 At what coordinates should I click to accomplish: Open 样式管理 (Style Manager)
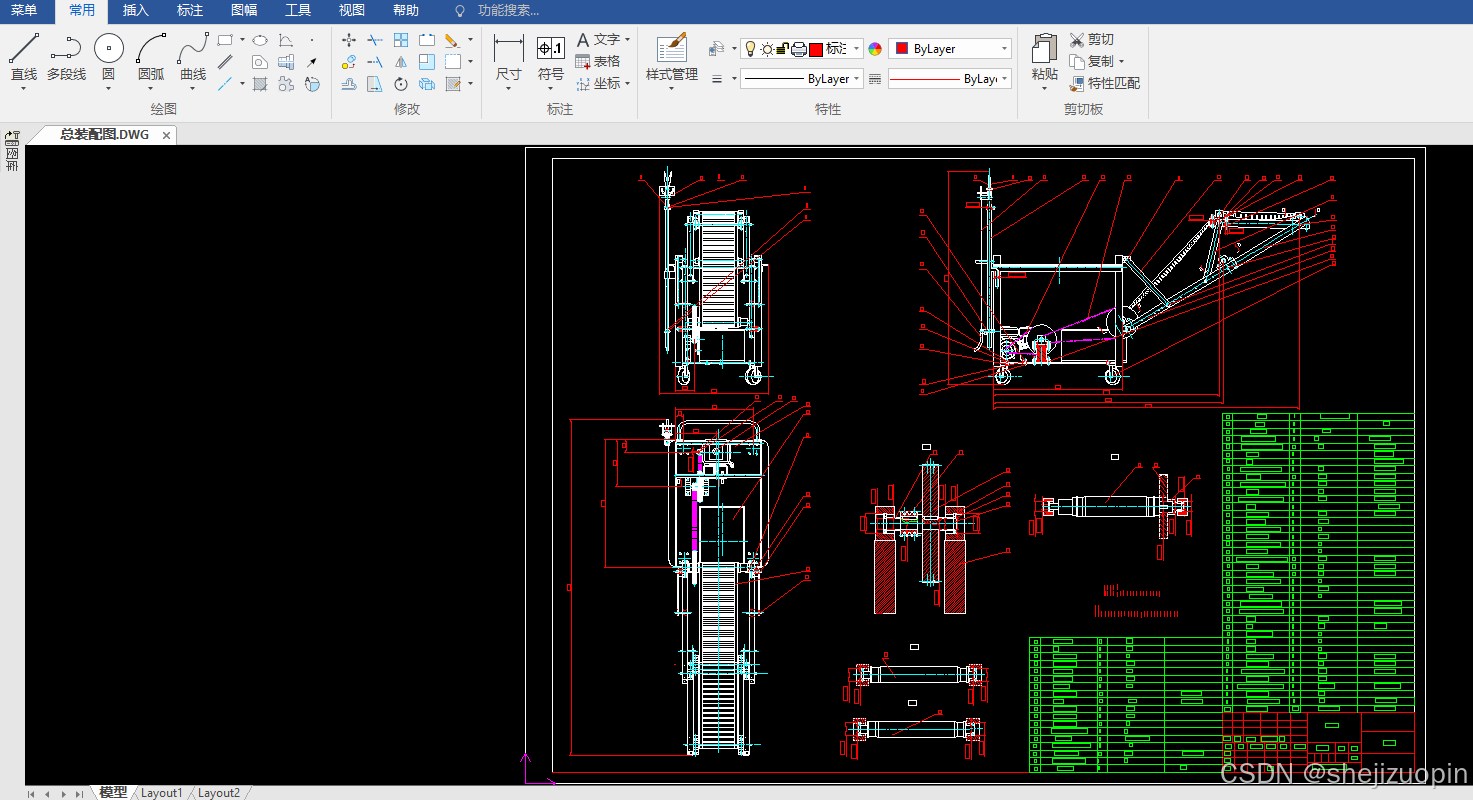[671, 58]
